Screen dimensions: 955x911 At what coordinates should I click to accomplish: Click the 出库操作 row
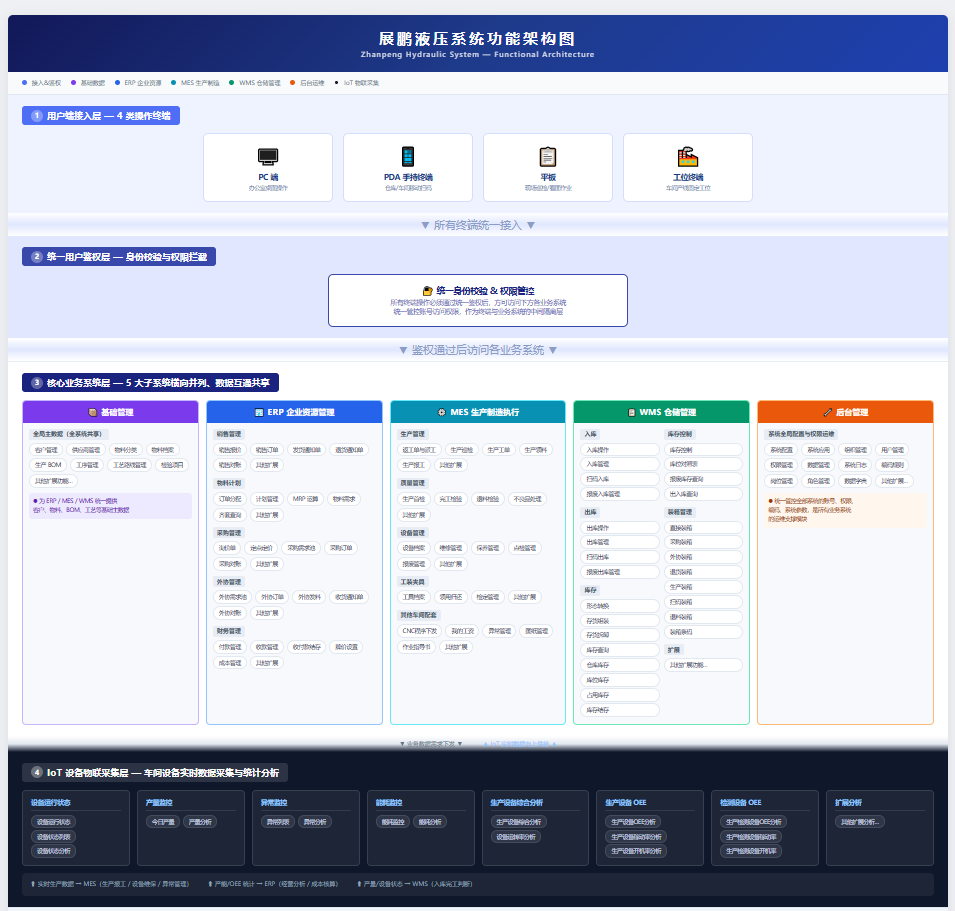coord(620,528)
